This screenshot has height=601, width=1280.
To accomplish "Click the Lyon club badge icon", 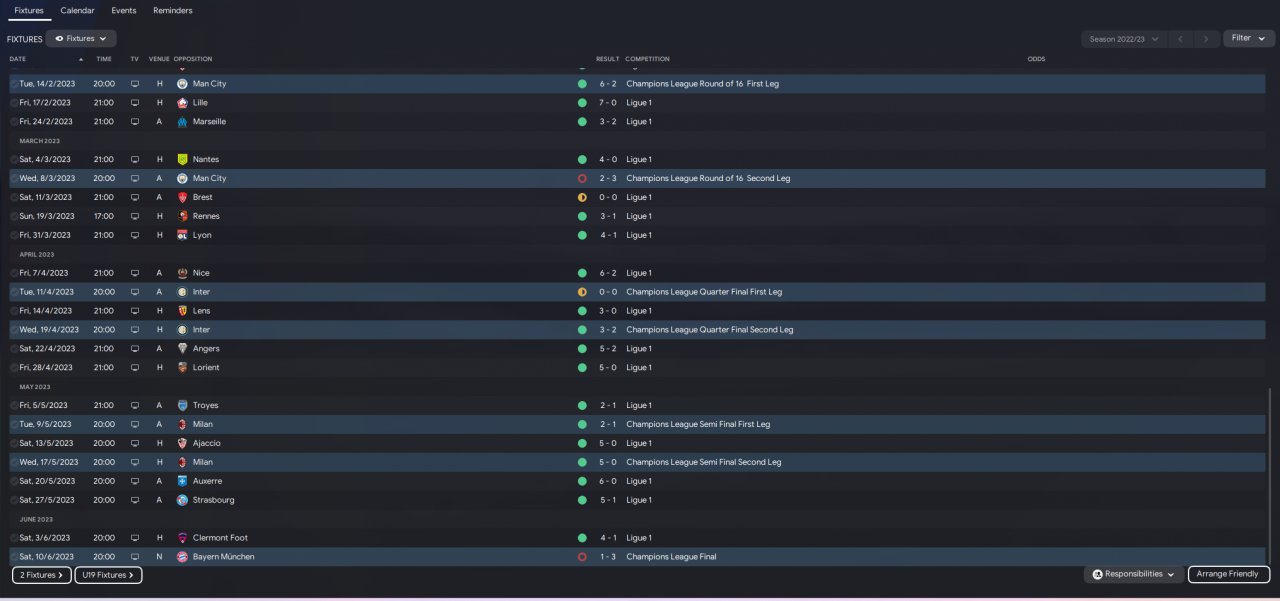I will point(182,235).
